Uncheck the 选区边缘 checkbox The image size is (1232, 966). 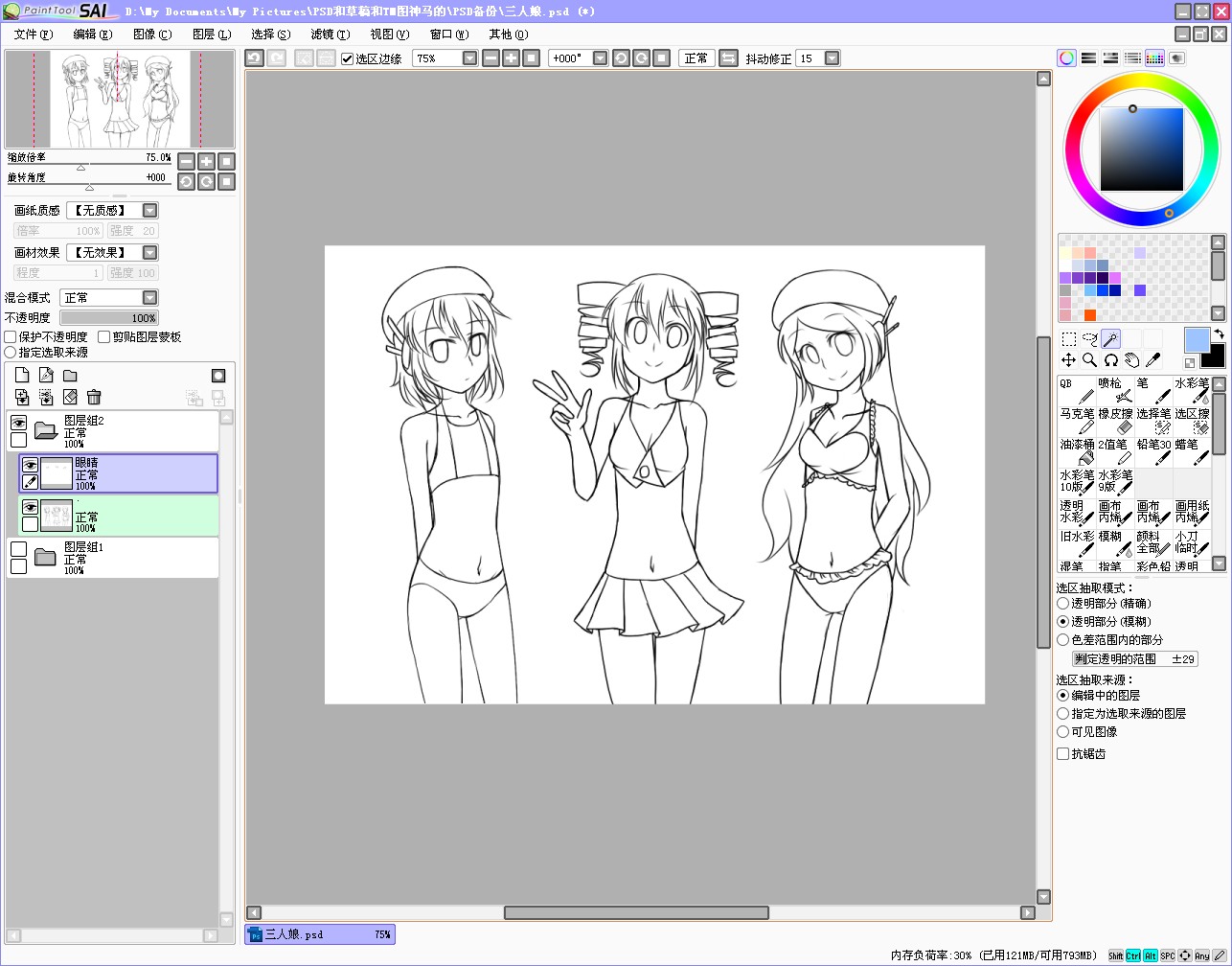pyautogui.click(x=347, y=58)
